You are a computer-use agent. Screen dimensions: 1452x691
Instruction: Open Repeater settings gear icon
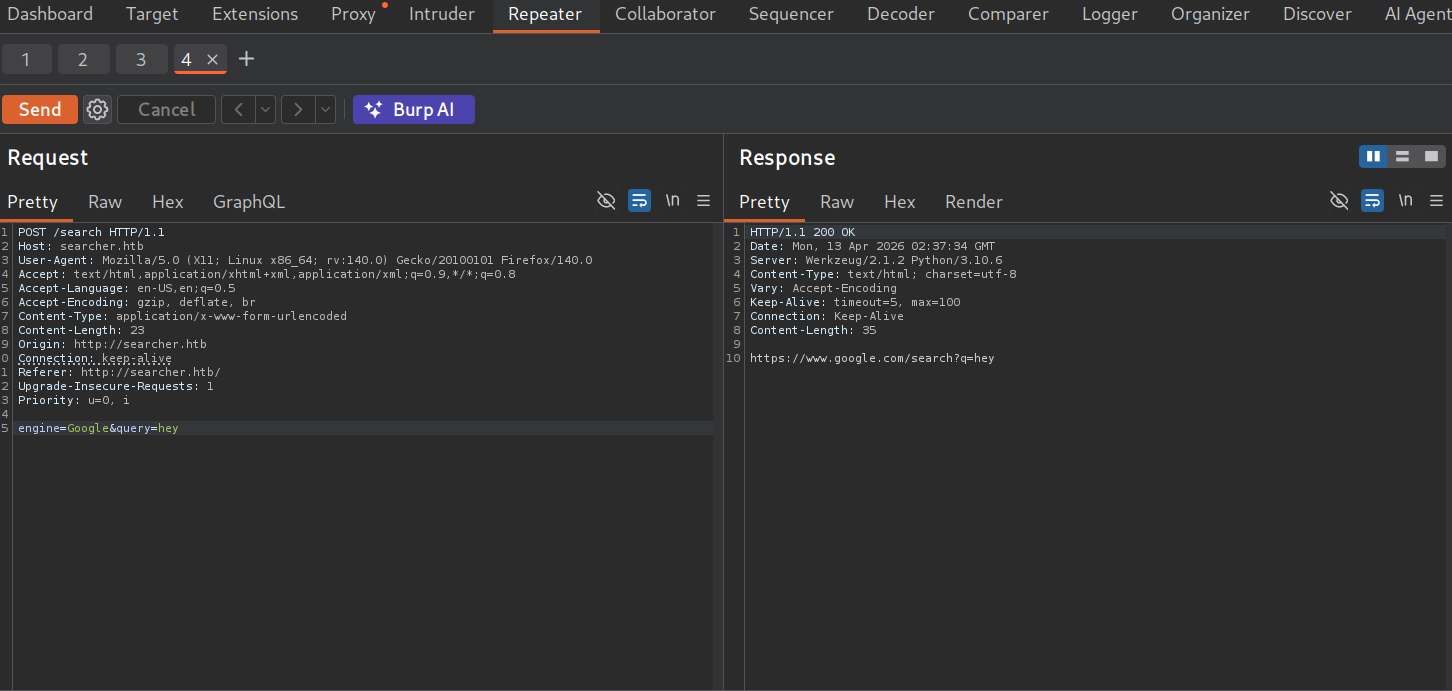(97, 110)
